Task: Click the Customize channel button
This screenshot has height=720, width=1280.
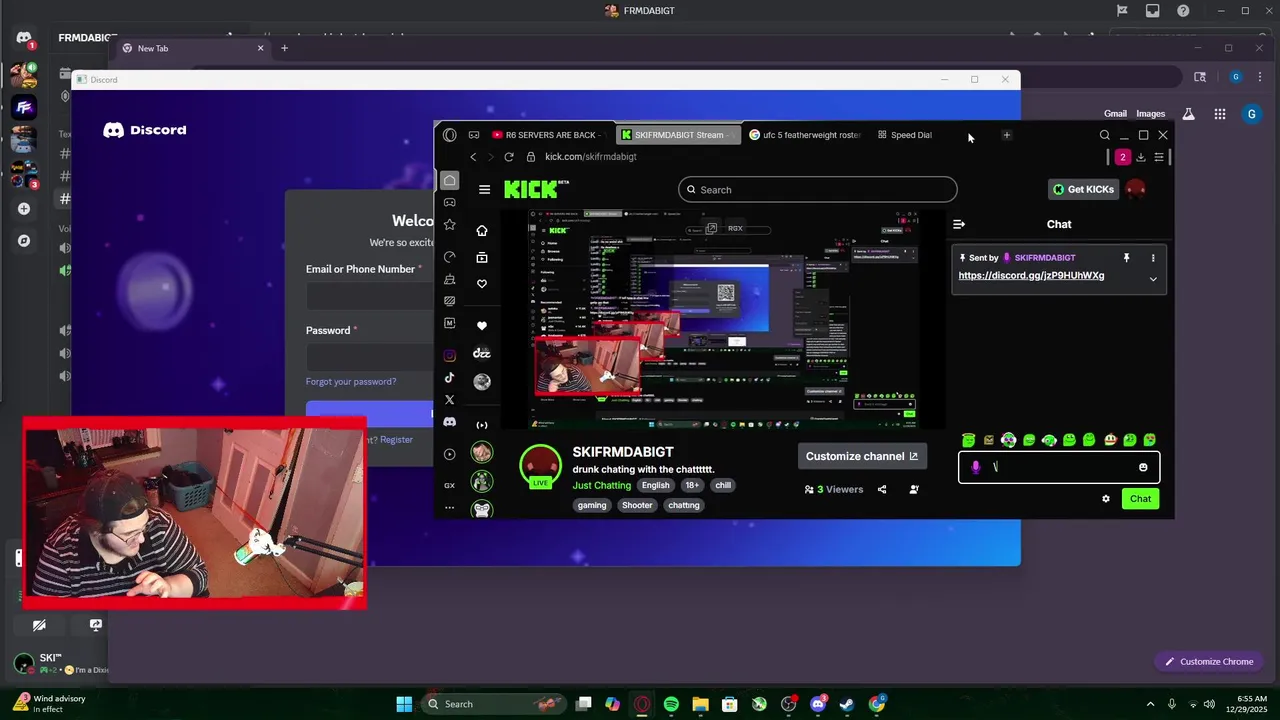Action: (862, 456)
